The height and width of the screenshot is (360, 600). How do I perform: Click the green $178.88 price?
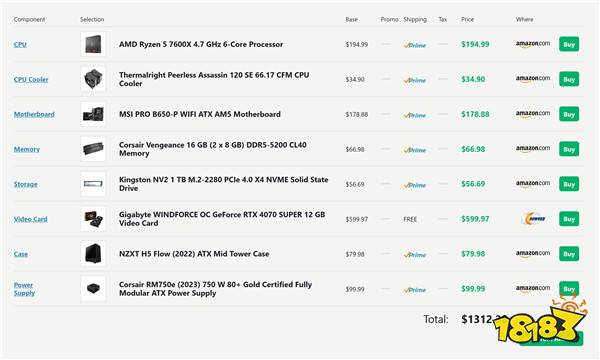(475, 114)
